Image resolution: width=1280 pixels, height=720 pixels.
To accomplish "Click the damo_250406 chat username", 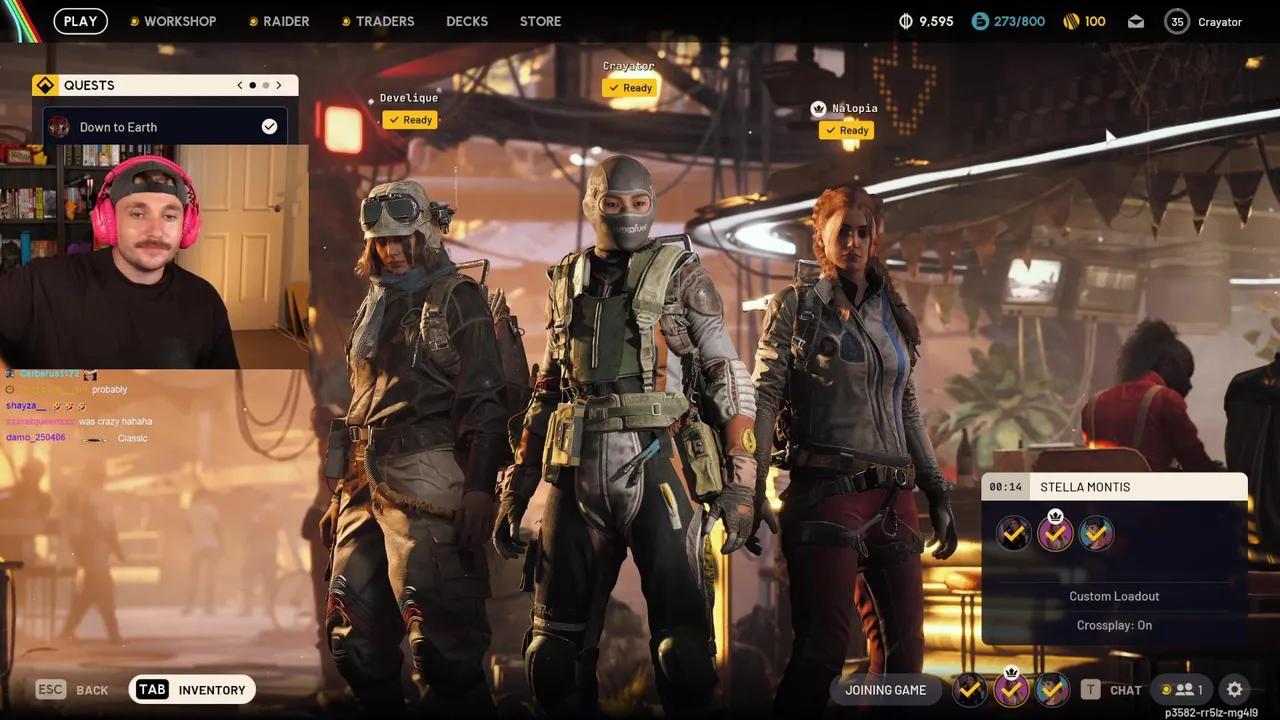I will tap(35, 438).
